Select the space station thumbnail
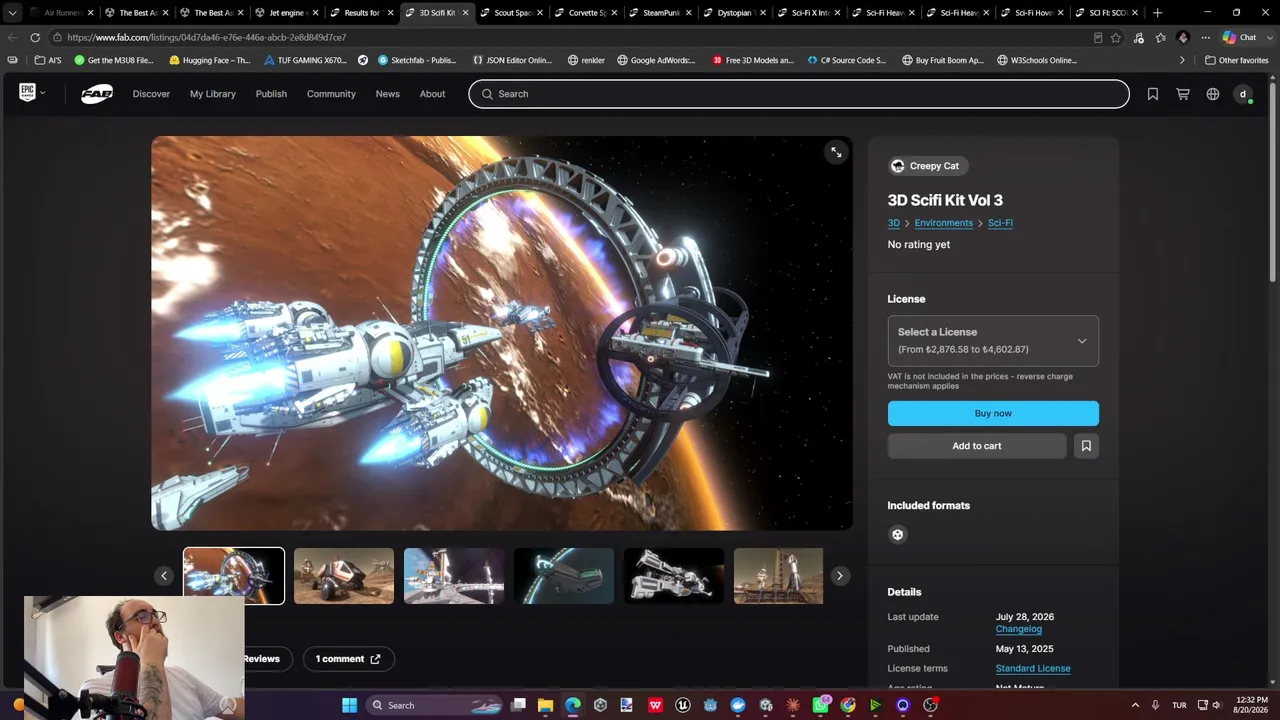1280x720 pixels. (454, 576)
